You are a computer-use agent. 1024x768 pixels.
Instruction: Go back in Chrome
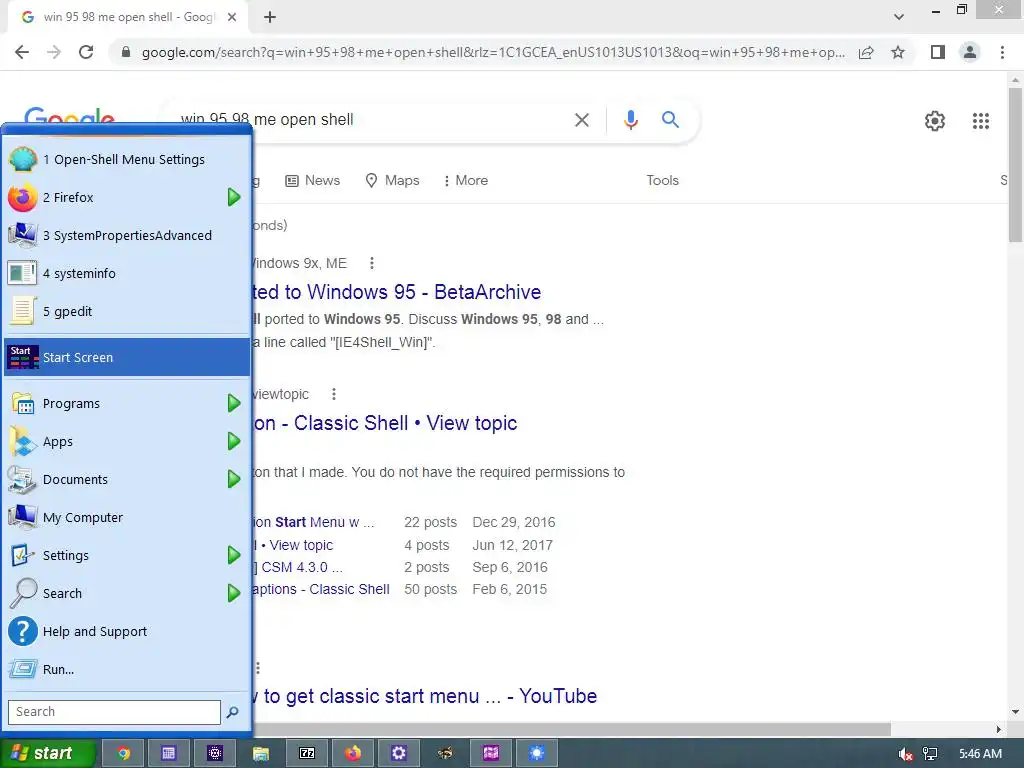tap(22, 52)
